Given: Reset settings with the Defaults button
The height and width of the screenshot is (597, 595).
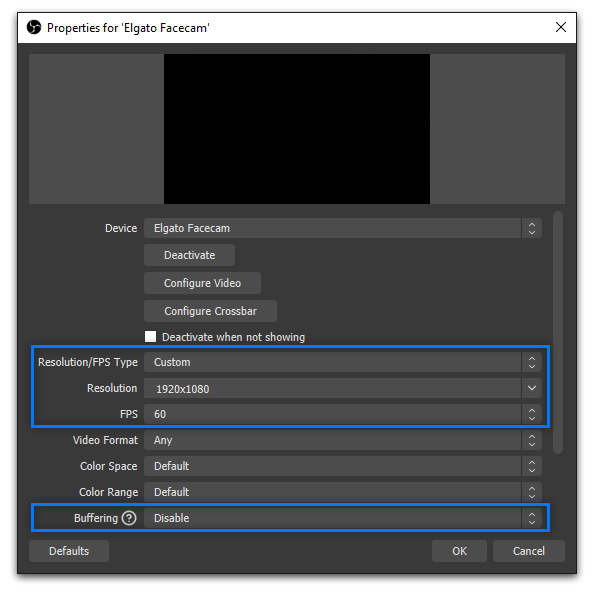Looking at the screenshot, I should [x=69, y=551].
